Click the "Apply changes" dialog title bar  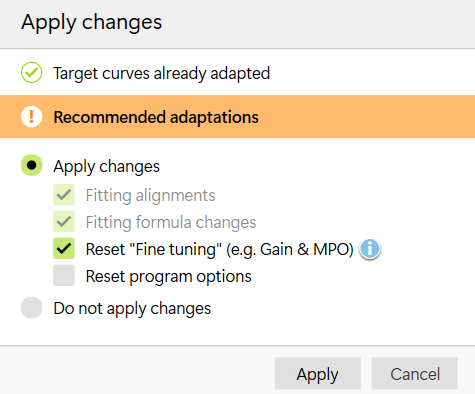pos(237,23)
